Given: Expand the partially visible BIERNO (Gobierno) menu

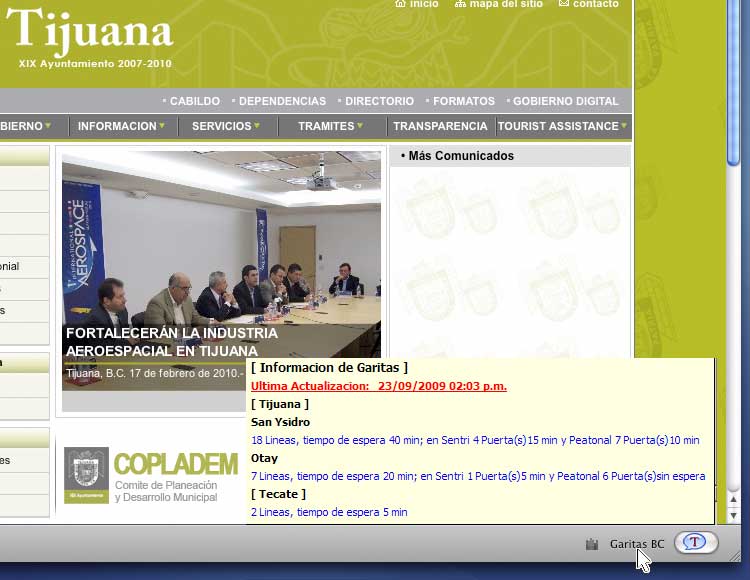Looking at the screenshot, I should 25,126.
